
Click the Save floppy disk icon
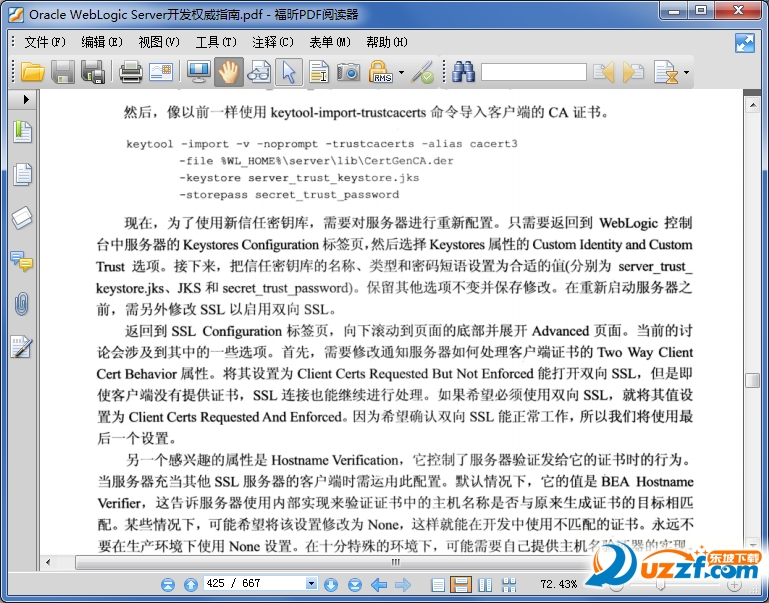coord(63,73)
